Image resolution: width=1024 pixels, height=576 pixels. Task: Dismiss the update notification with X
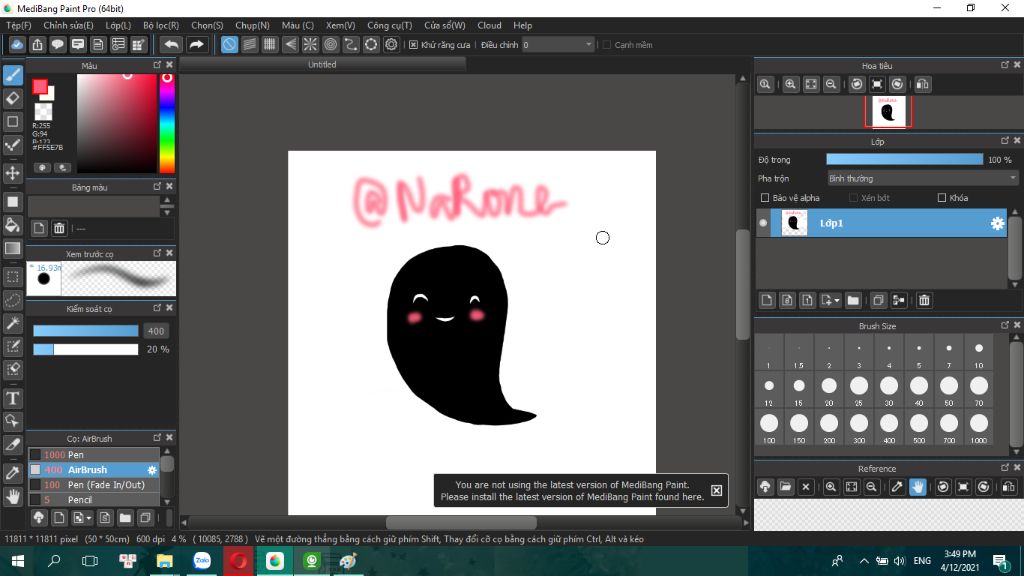[x=716, y=490]
